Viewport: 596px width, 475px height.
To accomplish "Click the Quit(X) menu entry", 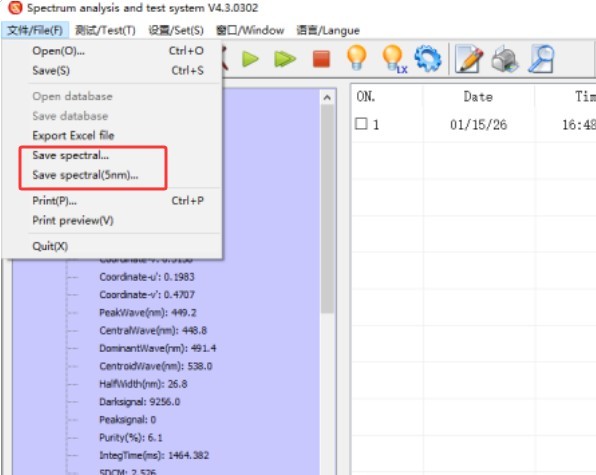I will click(50, 246).
